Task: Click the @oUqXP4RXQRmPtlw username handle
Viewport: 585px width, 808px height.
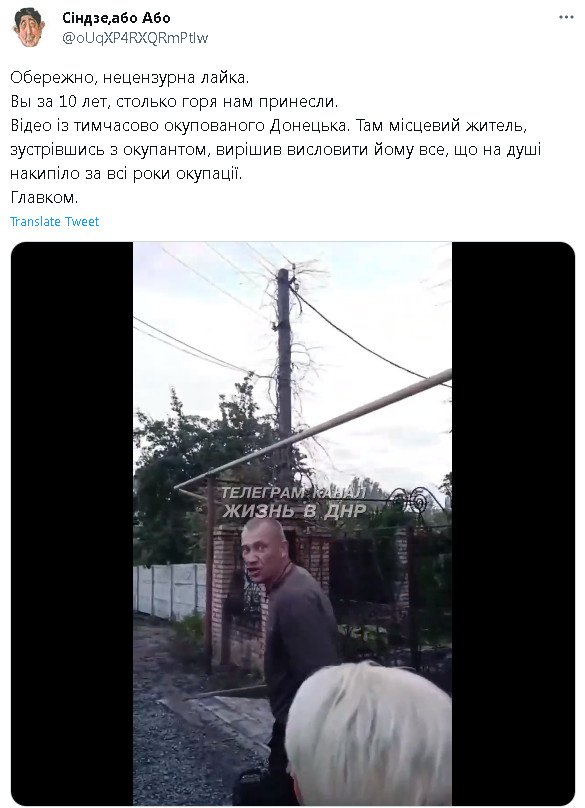Action: point(135,38)
